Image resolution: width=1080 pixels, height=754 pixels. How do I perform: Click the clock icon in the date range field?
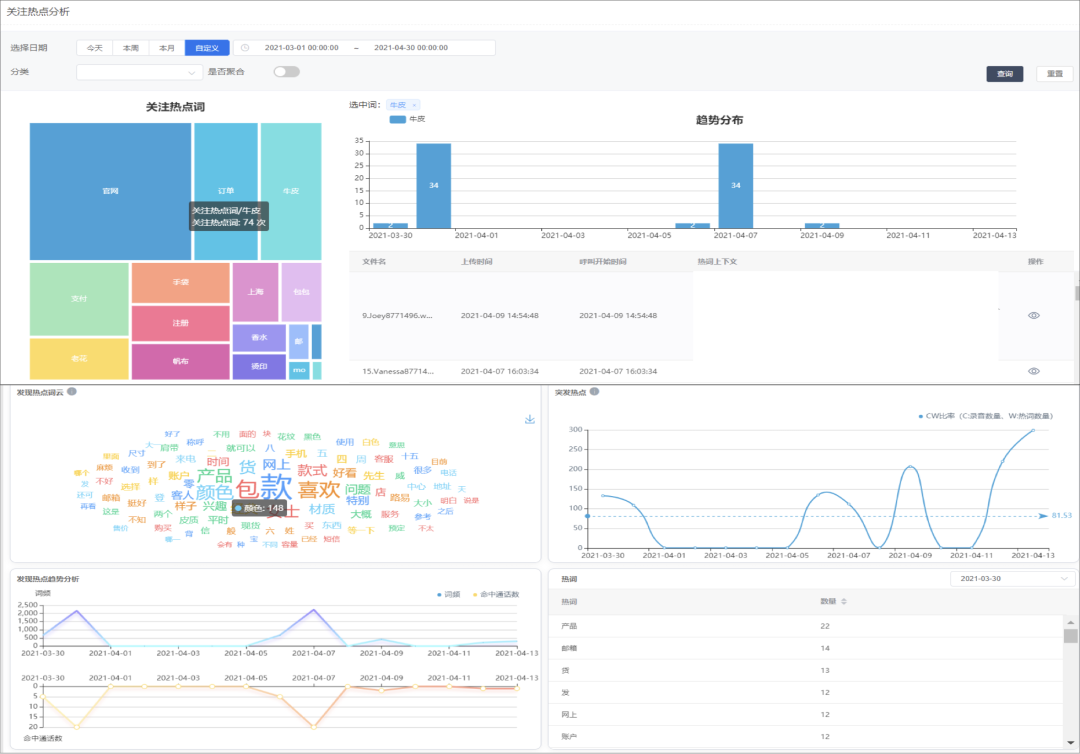[x=245, y=48]
